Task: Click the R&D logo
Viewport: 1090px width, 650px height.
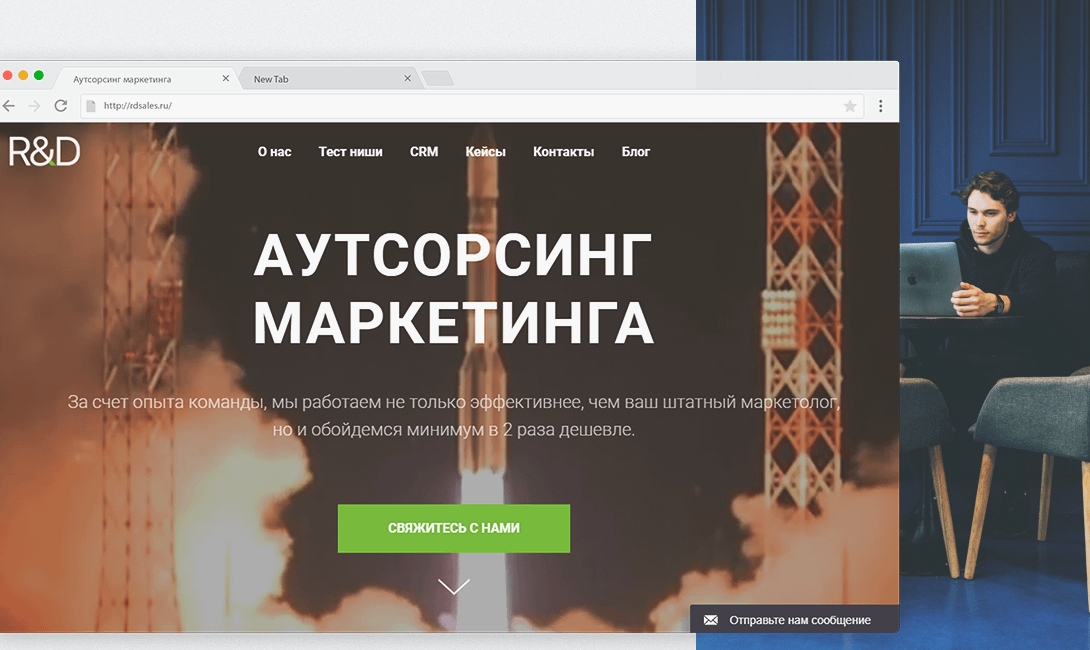Action: (x=44, y=151)
